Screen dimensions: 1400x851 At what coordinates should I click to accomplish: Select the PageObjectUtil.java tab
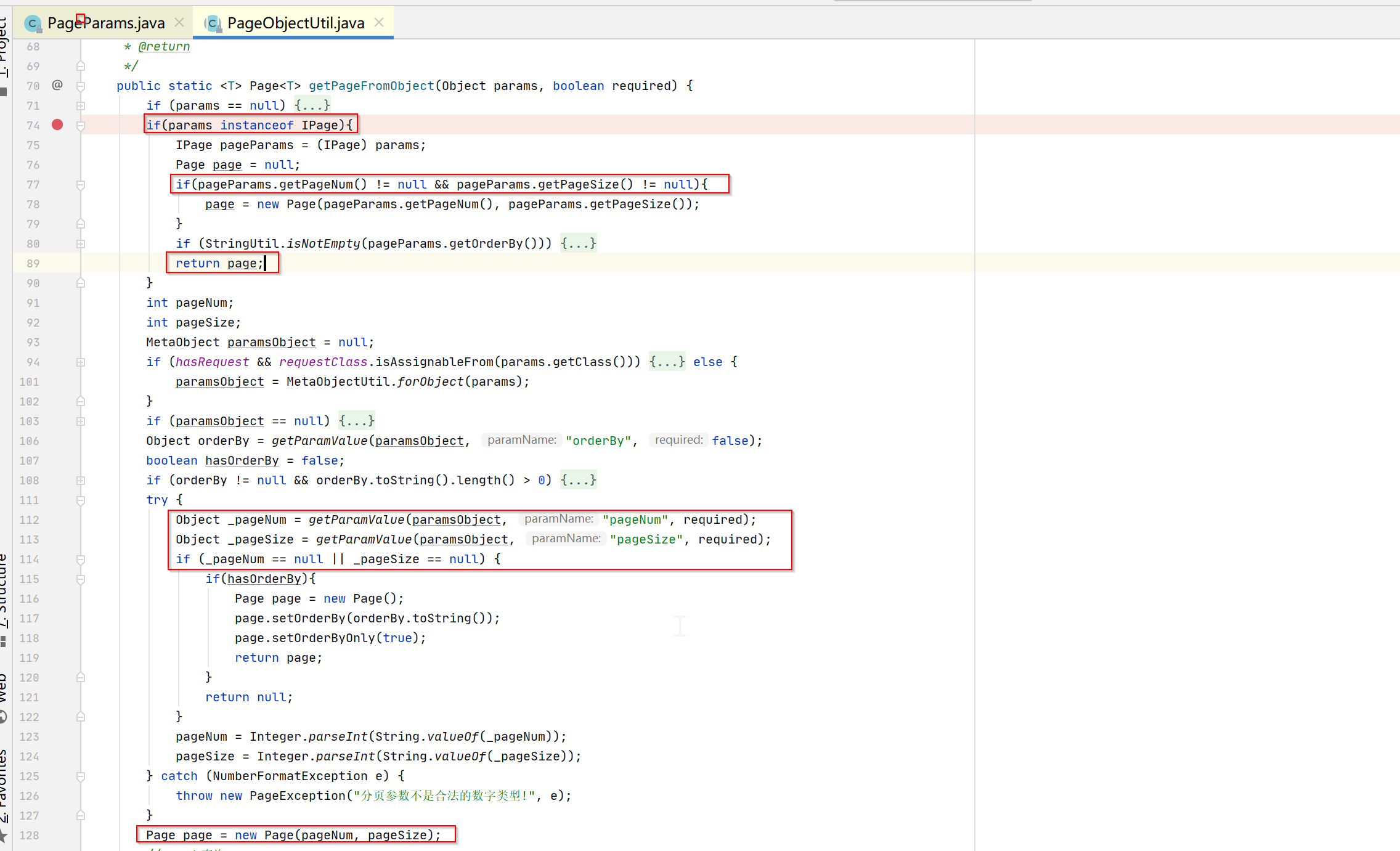click(296, 23)
